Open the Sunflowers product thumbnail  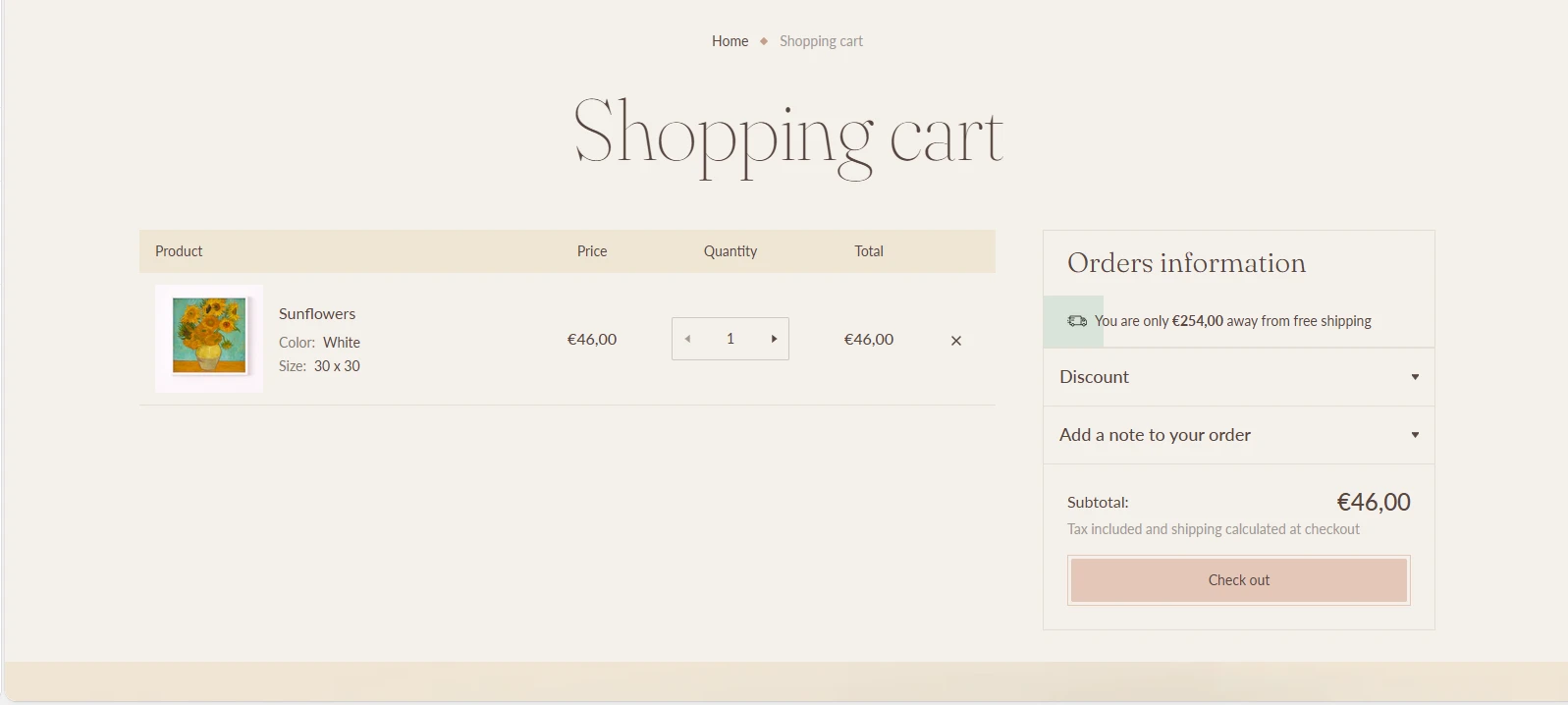(209, 339)
